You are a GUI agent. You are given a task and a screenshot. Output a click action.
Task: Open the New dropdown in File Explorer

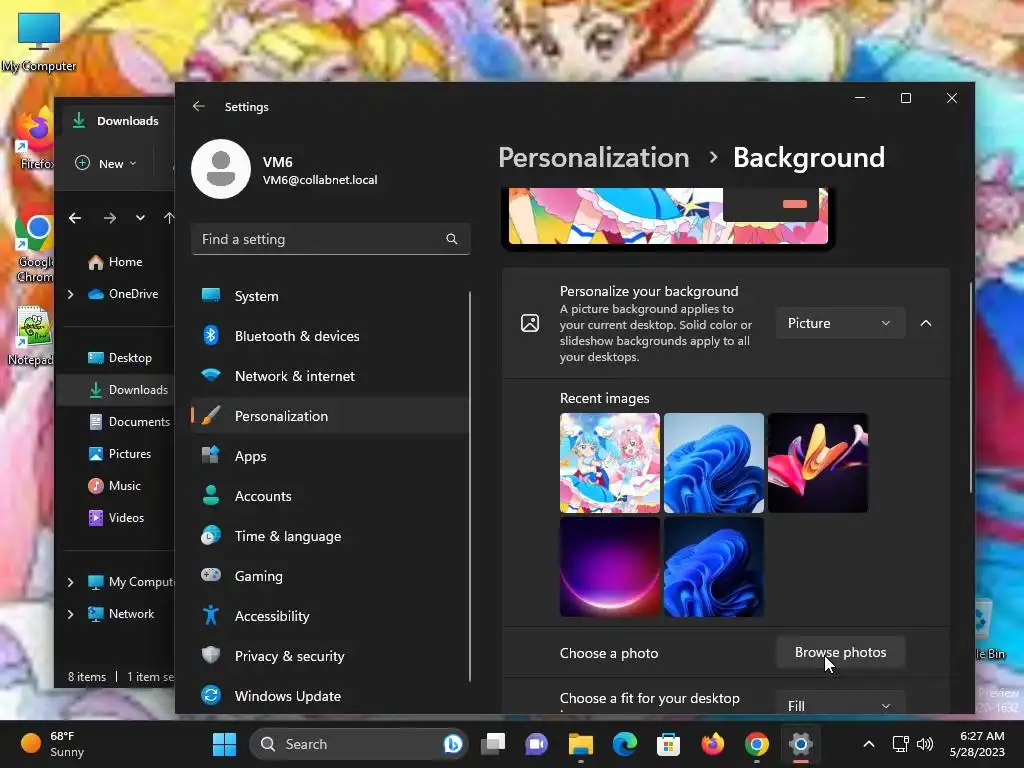106,163
